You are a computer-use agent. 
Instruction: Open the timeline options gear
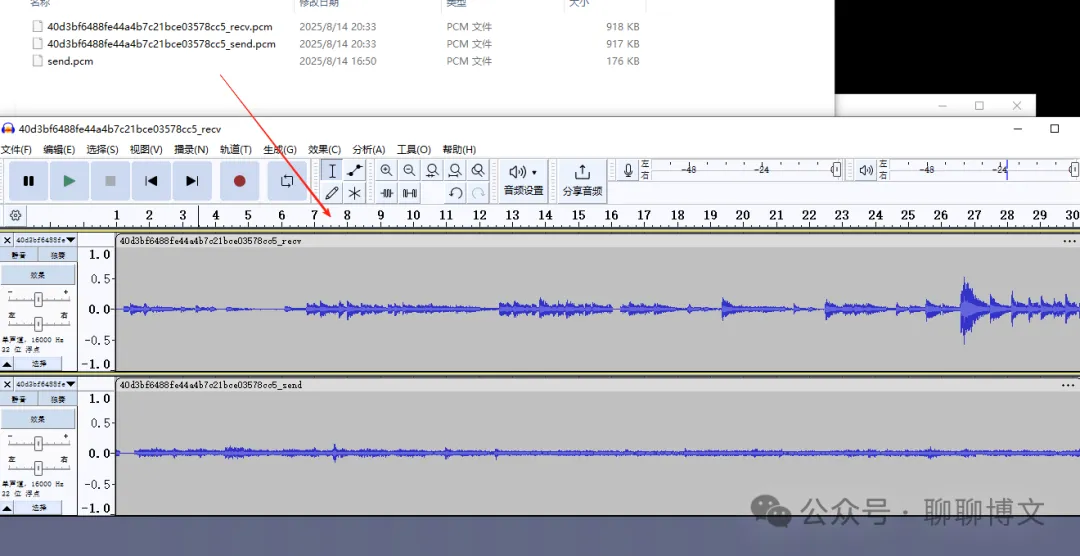point(15,215)
